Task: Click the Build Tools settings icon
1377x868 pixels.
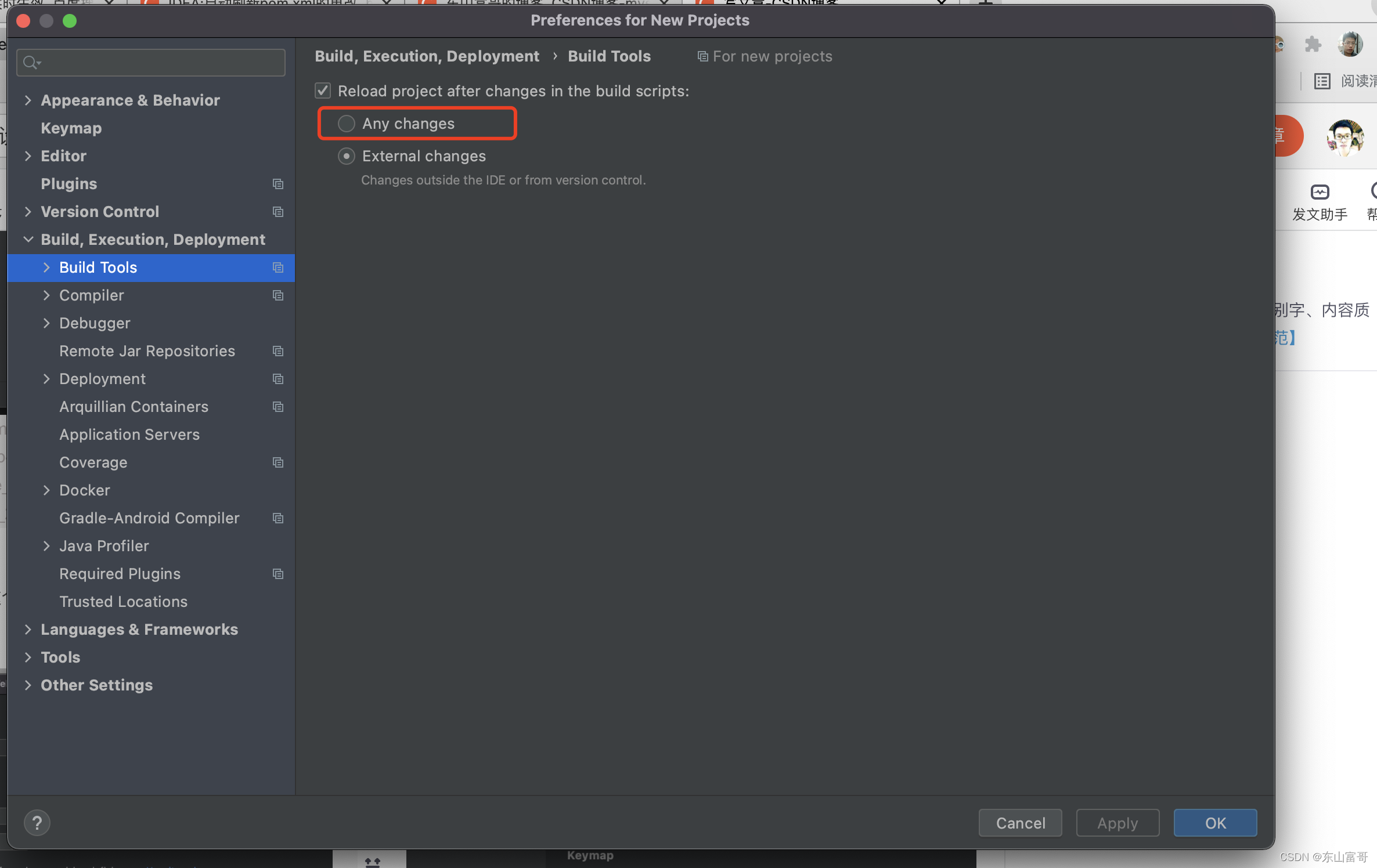Action: coord(278,267)
